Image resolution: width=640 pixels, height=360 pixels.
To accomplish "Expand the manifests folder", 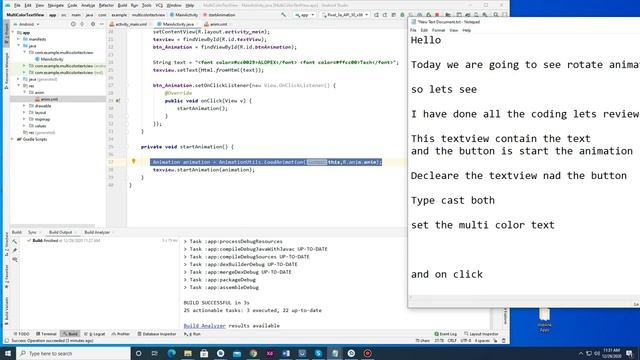I will pos(18,39).
